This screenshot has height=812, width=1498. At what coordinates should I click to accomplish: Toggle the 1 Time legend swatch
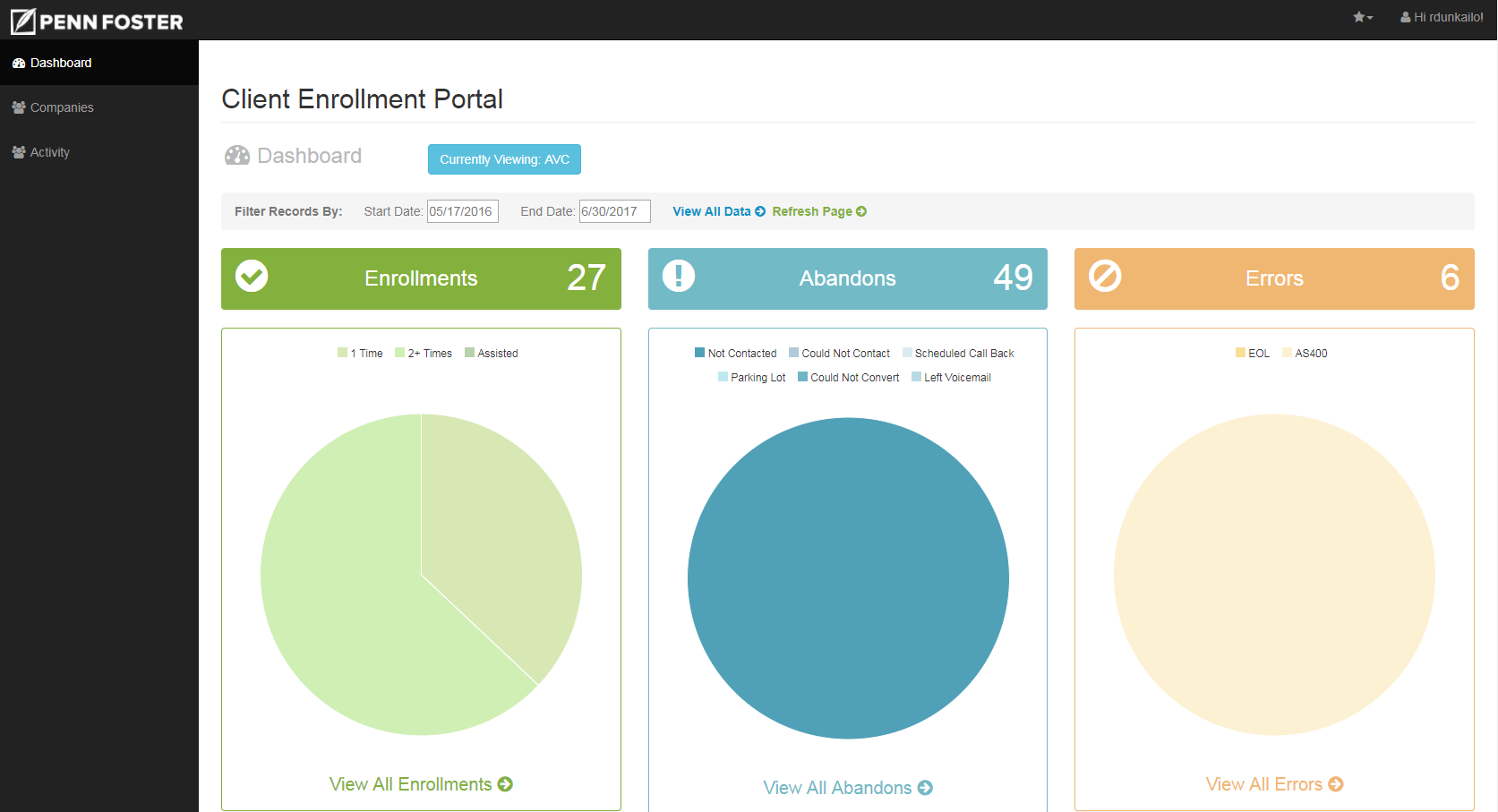pos(343,353)
